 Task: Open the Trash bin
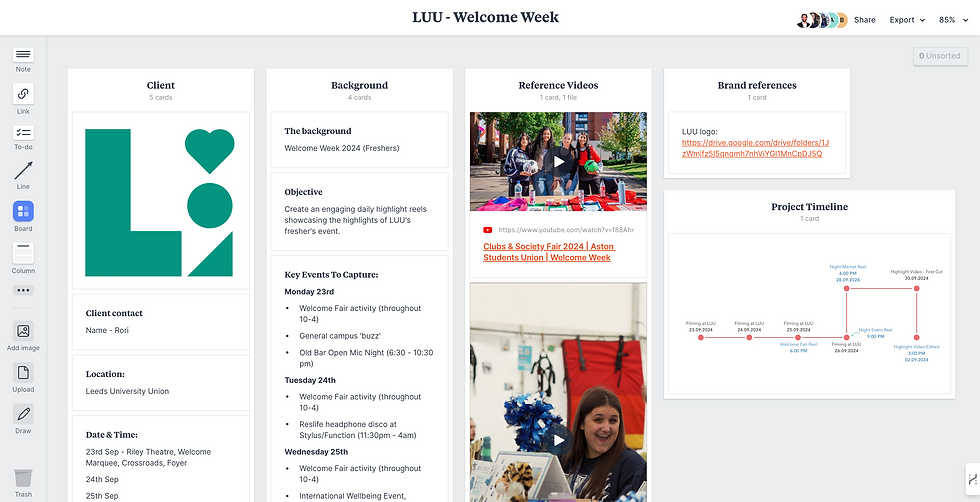[23, 483]
